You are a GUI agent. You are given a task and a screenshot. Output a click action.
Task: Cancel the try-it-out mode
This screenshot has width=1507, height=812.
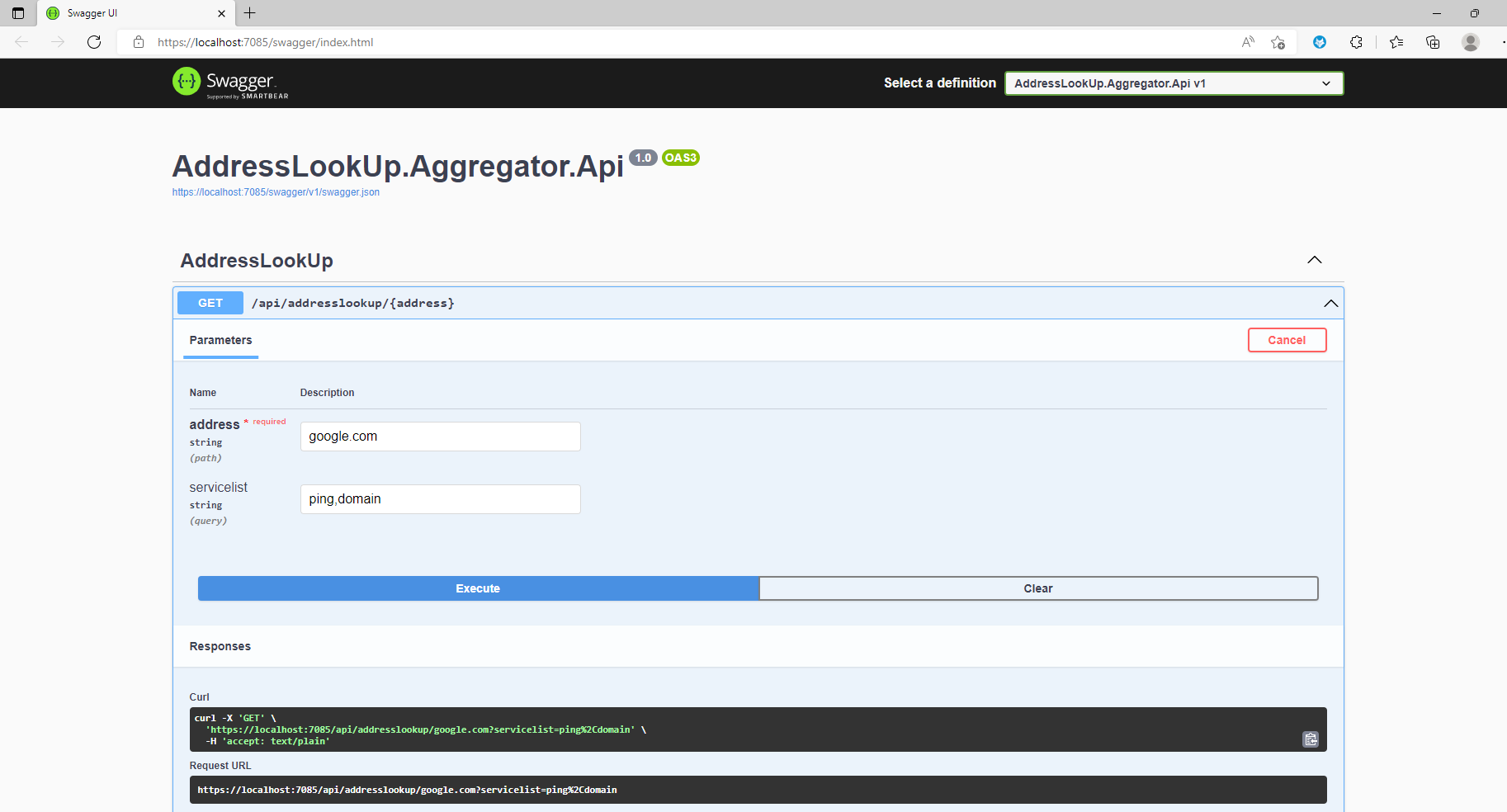1287,339
